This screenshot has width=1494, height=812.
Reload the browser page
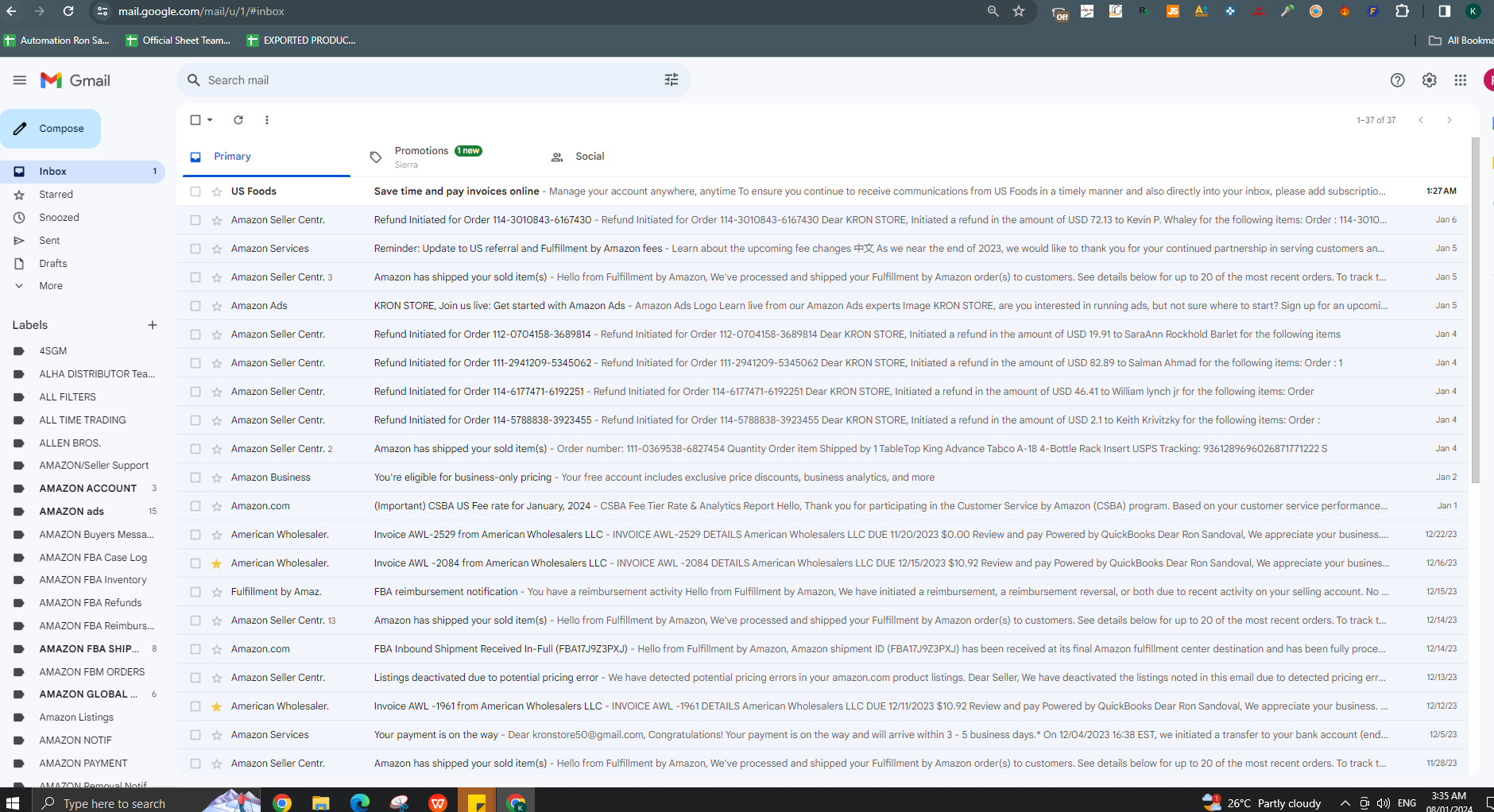coord(68,11)
